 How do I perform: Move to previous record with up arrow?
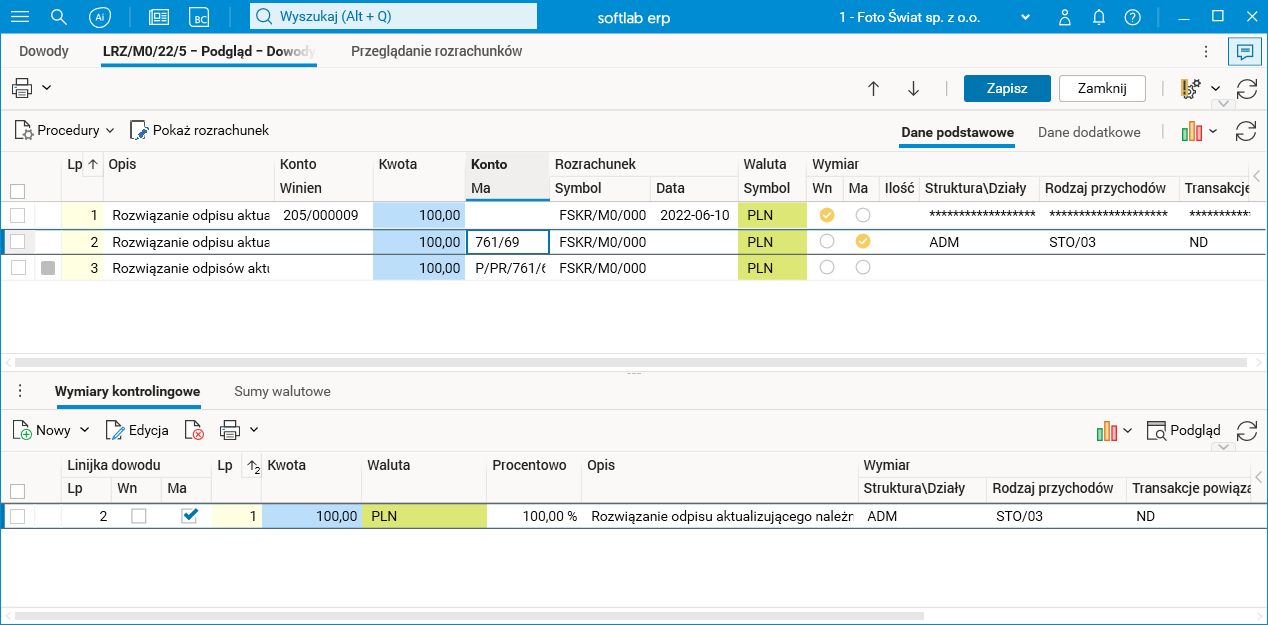(873, 88)
